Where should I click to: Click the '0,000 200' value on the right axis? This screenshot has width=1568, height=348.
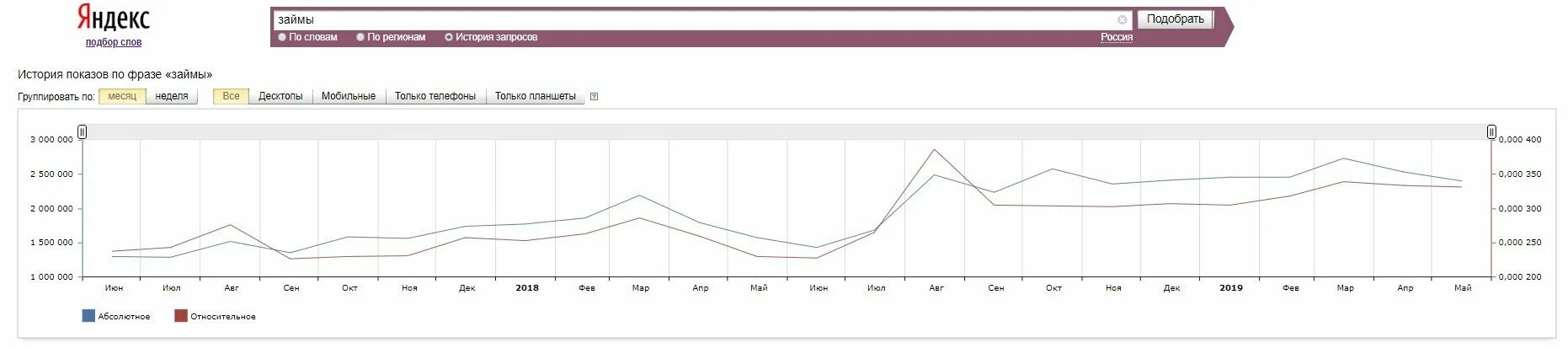(1520, 277)
